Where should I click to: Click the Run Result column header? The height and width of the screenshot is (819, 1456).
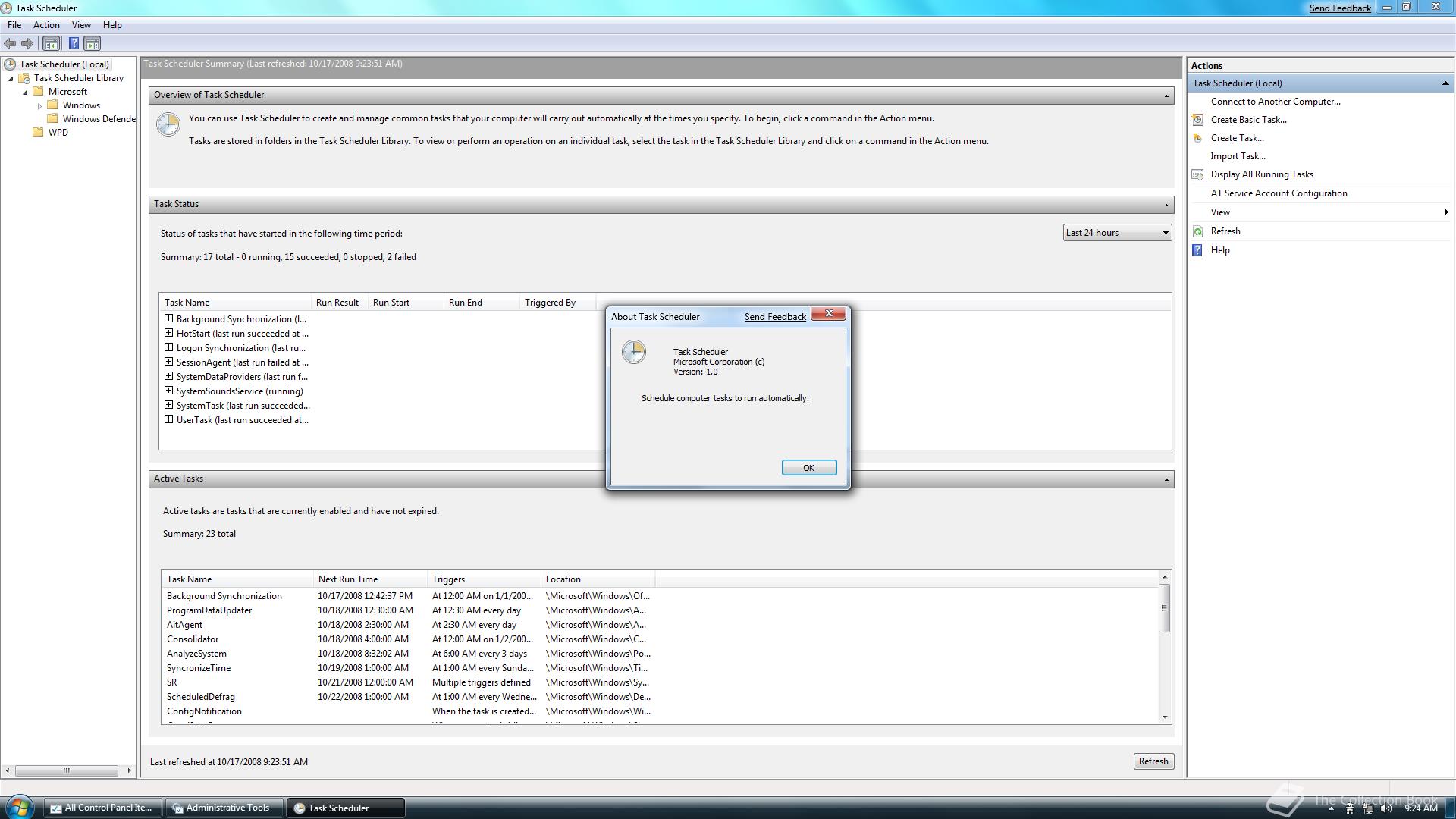339,303
